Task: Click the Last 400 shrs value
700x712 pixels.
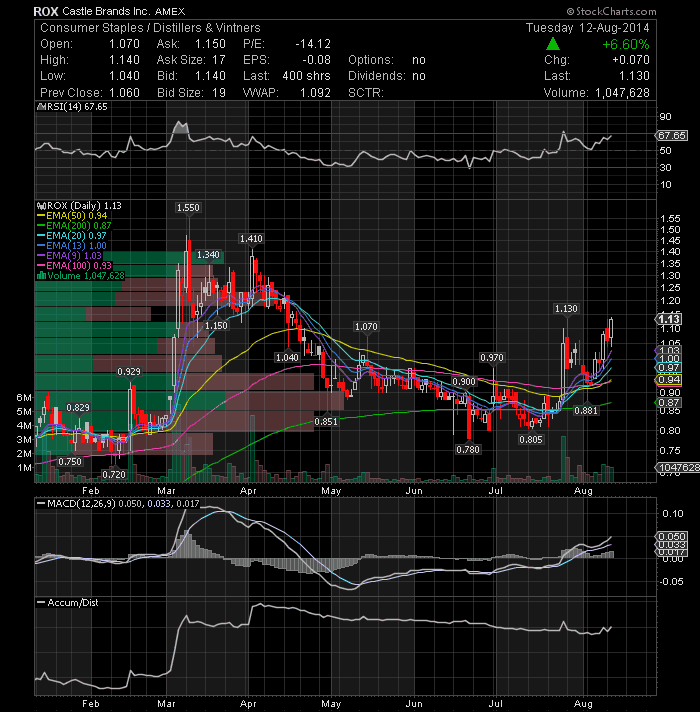Action: tap(306, 76)
